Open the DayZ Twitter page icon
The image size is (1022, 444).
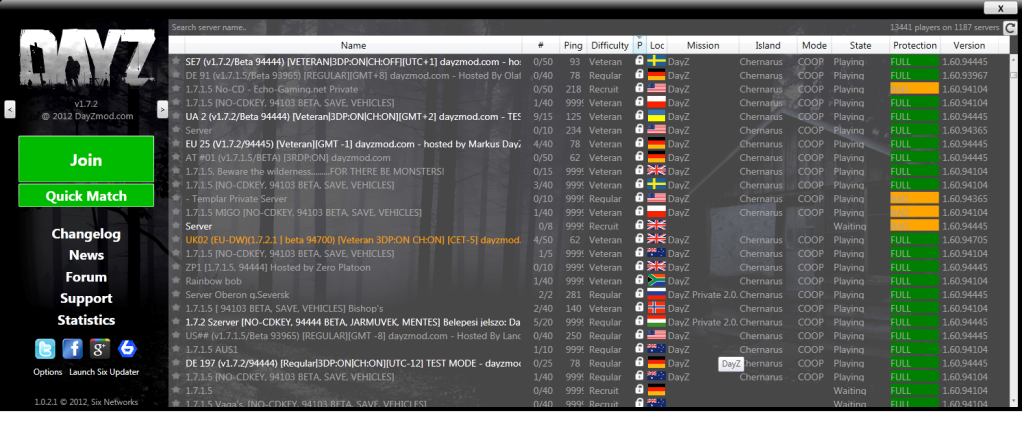[x=44, y=349]
